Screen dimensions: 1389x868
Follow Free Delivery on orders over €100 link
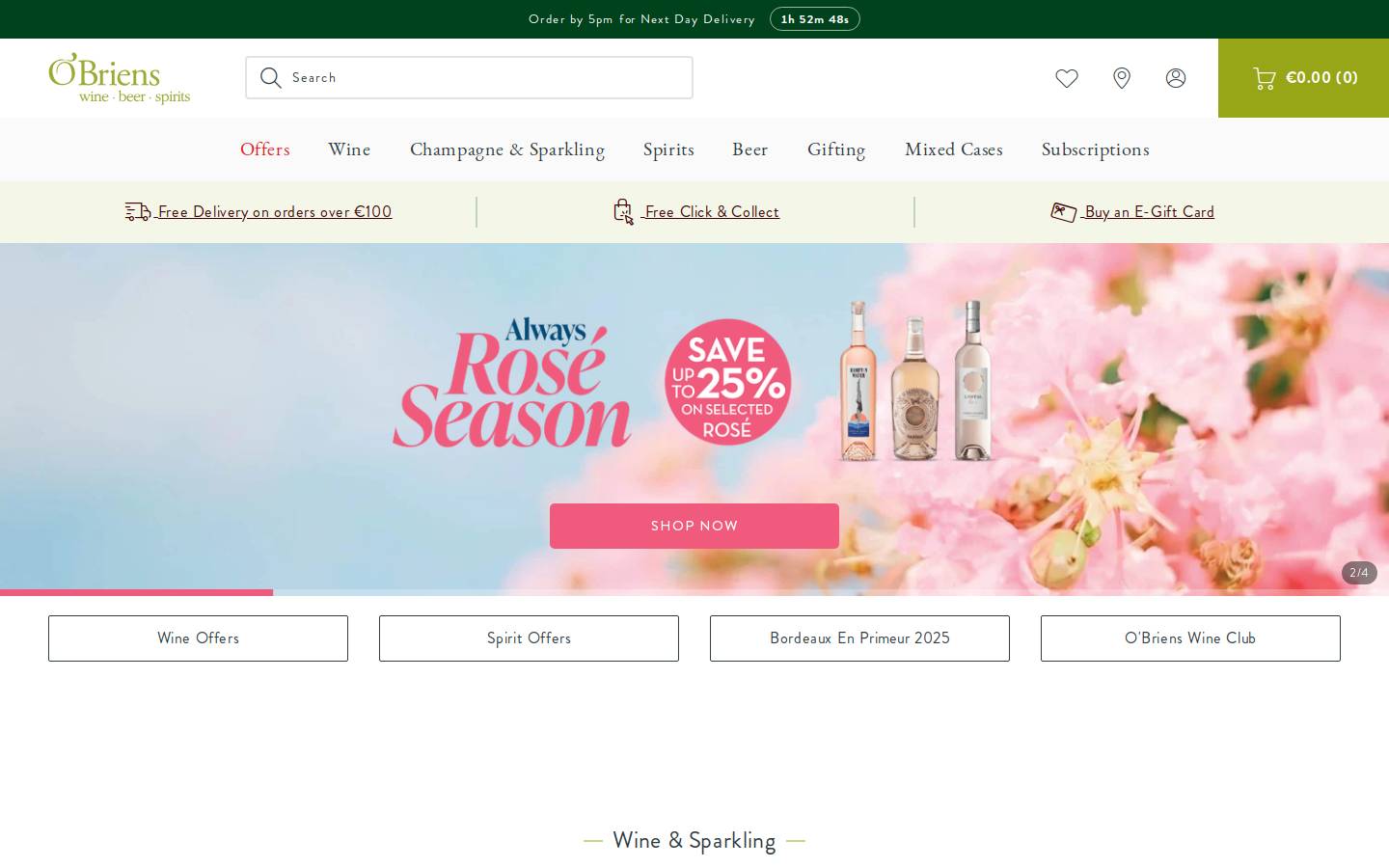[x=275, y=212]
